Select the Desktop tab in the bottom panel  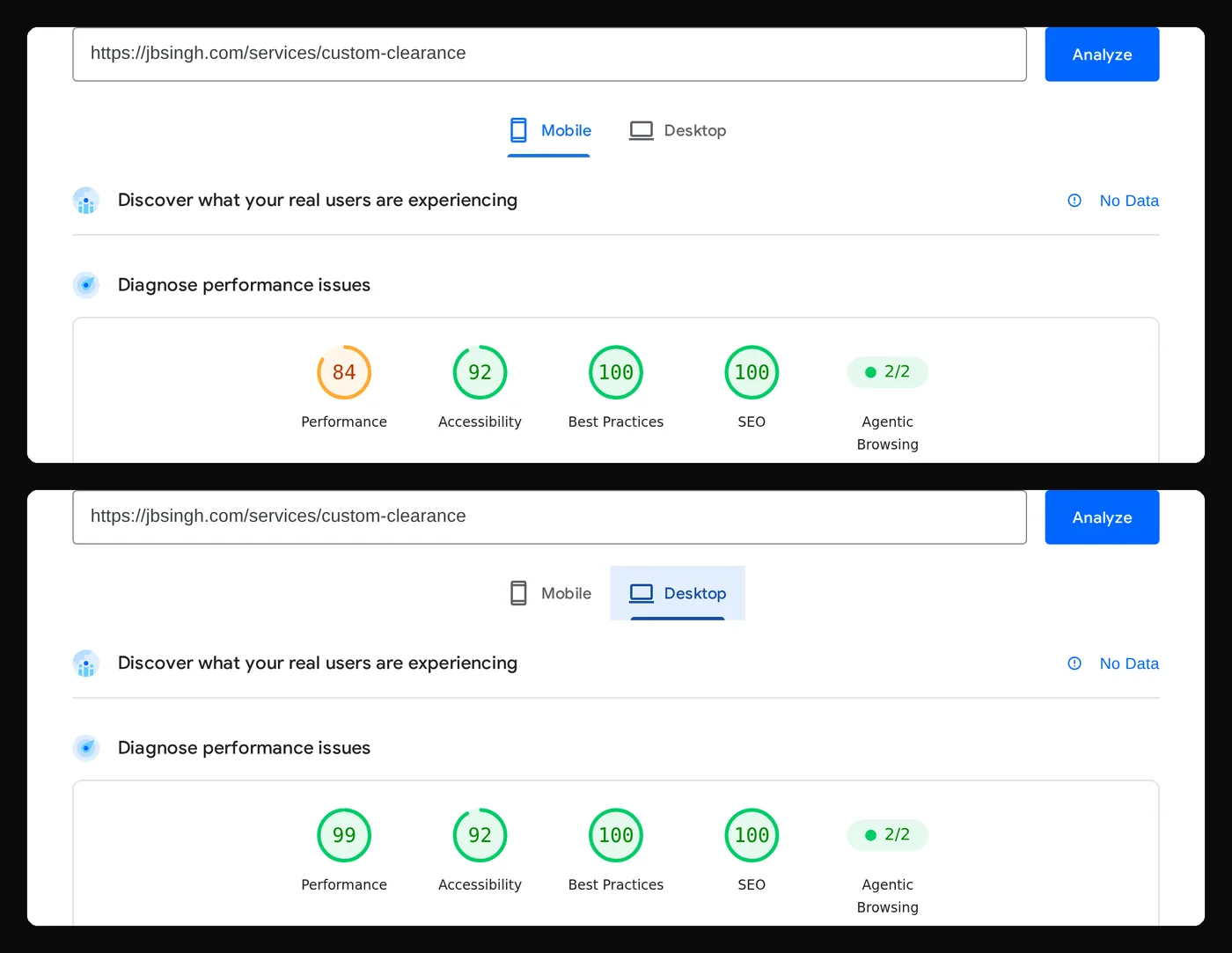point(678,593)
